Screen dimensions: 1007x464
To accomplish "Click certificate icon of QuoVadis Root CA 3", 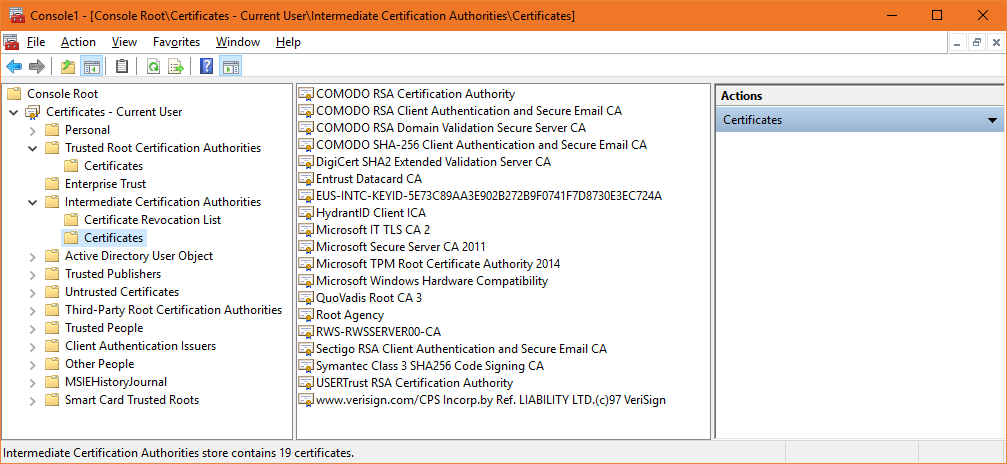I will [x=306, y=298].
